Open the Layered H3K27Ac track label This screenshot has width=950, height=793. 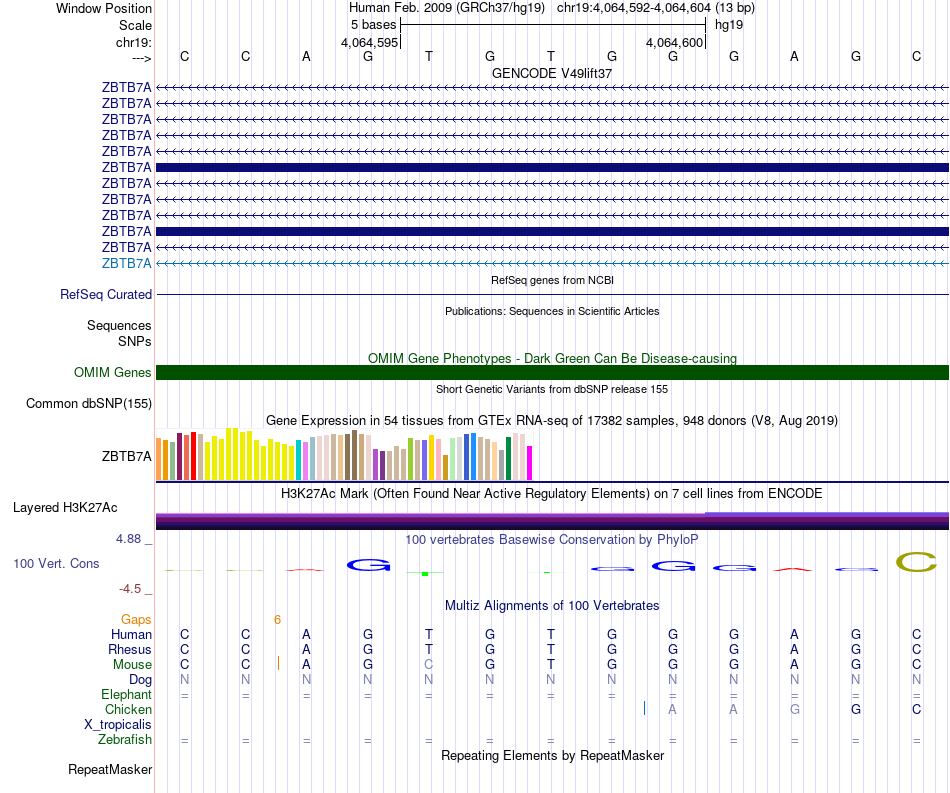[65, 508]
